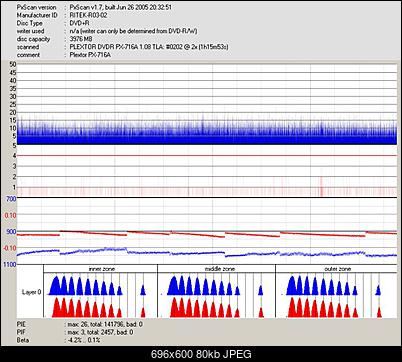The height and width of the screenshot is (362, 402).
Task: Click the red threshold line at level 4
Action: point(207,156)
